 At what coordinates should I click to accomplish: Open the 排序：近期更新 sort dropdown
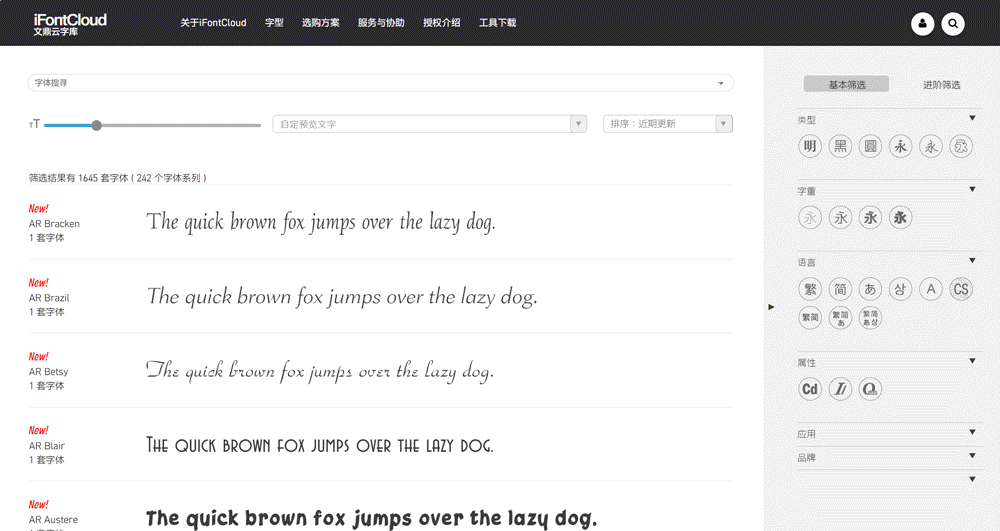668,124
